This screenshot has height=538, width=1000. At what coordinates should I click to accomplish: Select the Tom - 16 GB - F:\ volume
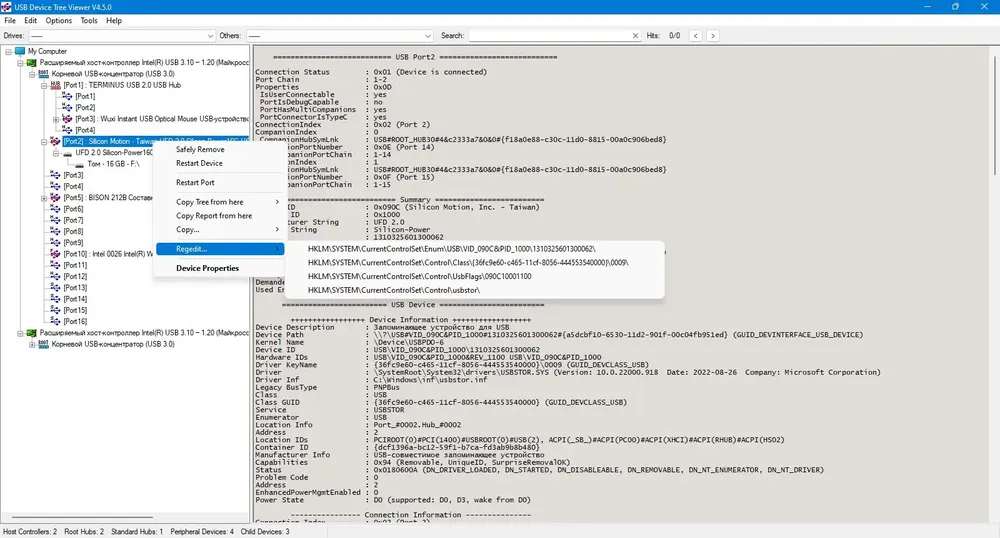pyautogui.click(x=113, y=164)
